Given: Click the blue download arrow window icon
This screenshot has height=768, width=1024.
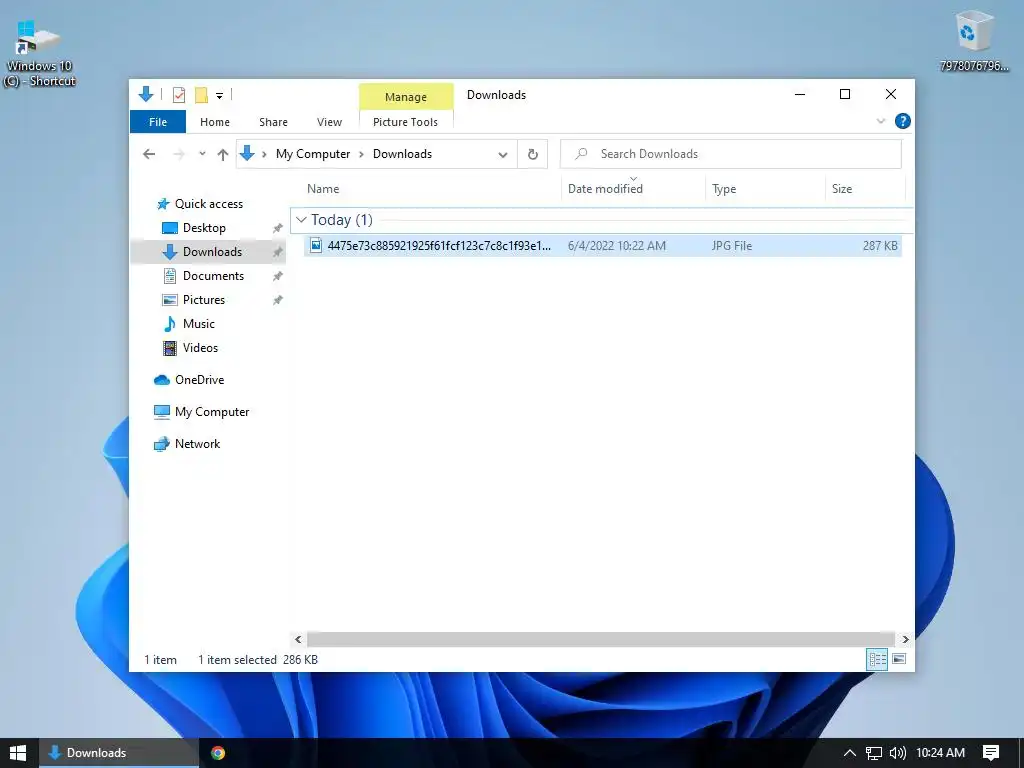Looking at the screenshot, I should (x=146, y=95).
